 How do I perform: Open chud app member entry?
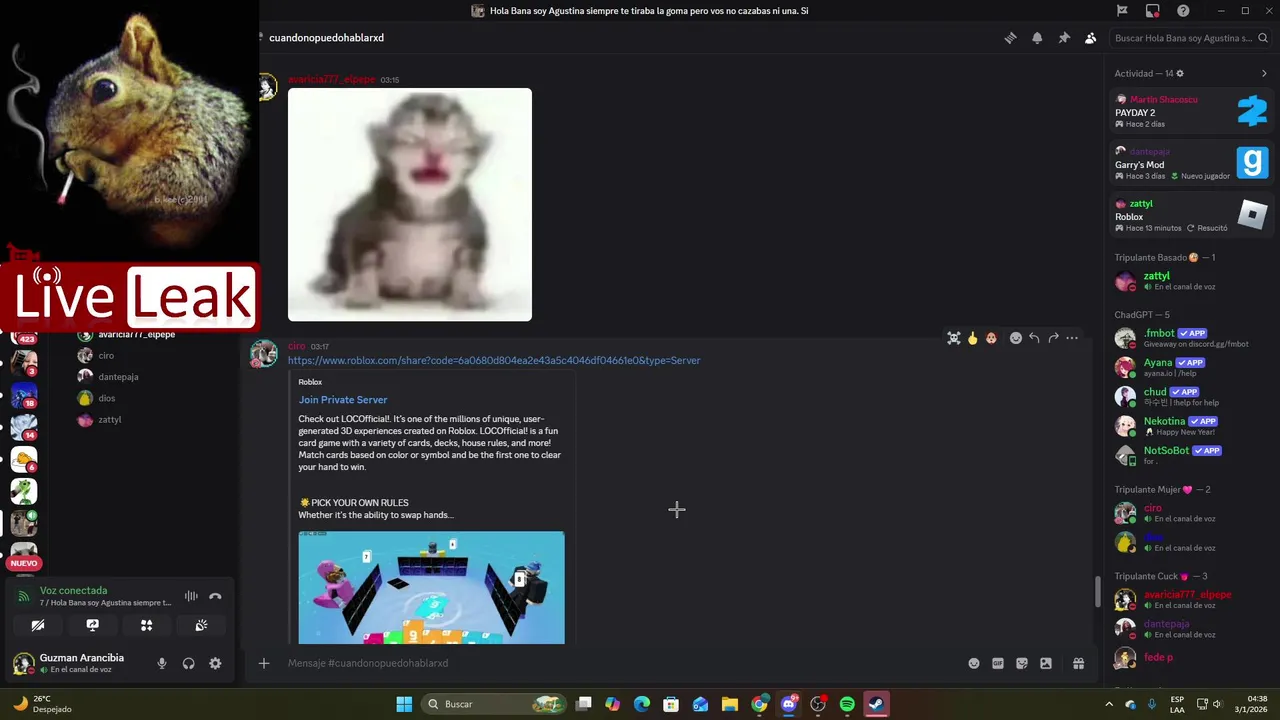1192,396
